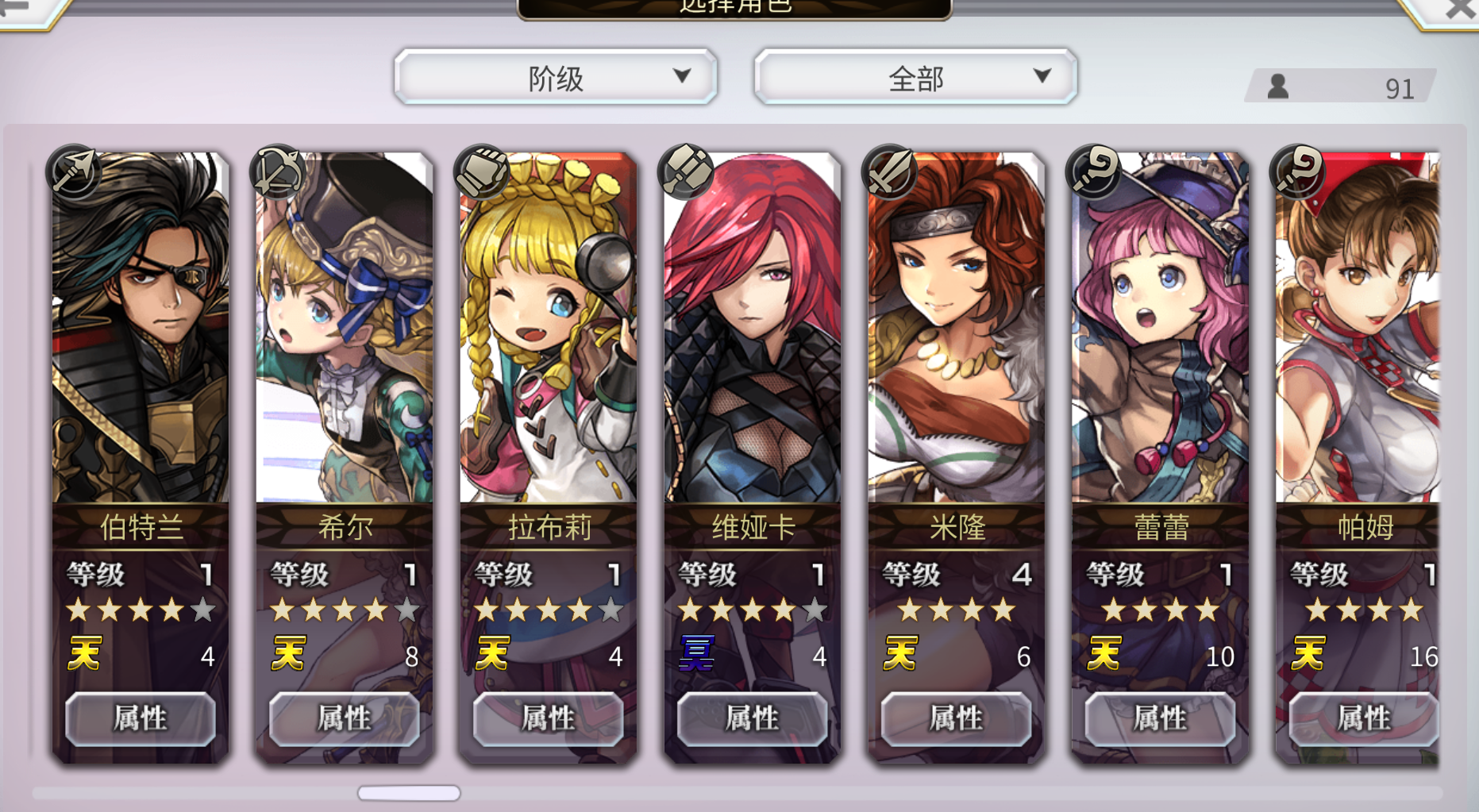Image resolution: width=1479 pixels, height=812 pixels.
Task: Click the arrow on the 全部 dropdown
Action: (x=1042, y=76)
